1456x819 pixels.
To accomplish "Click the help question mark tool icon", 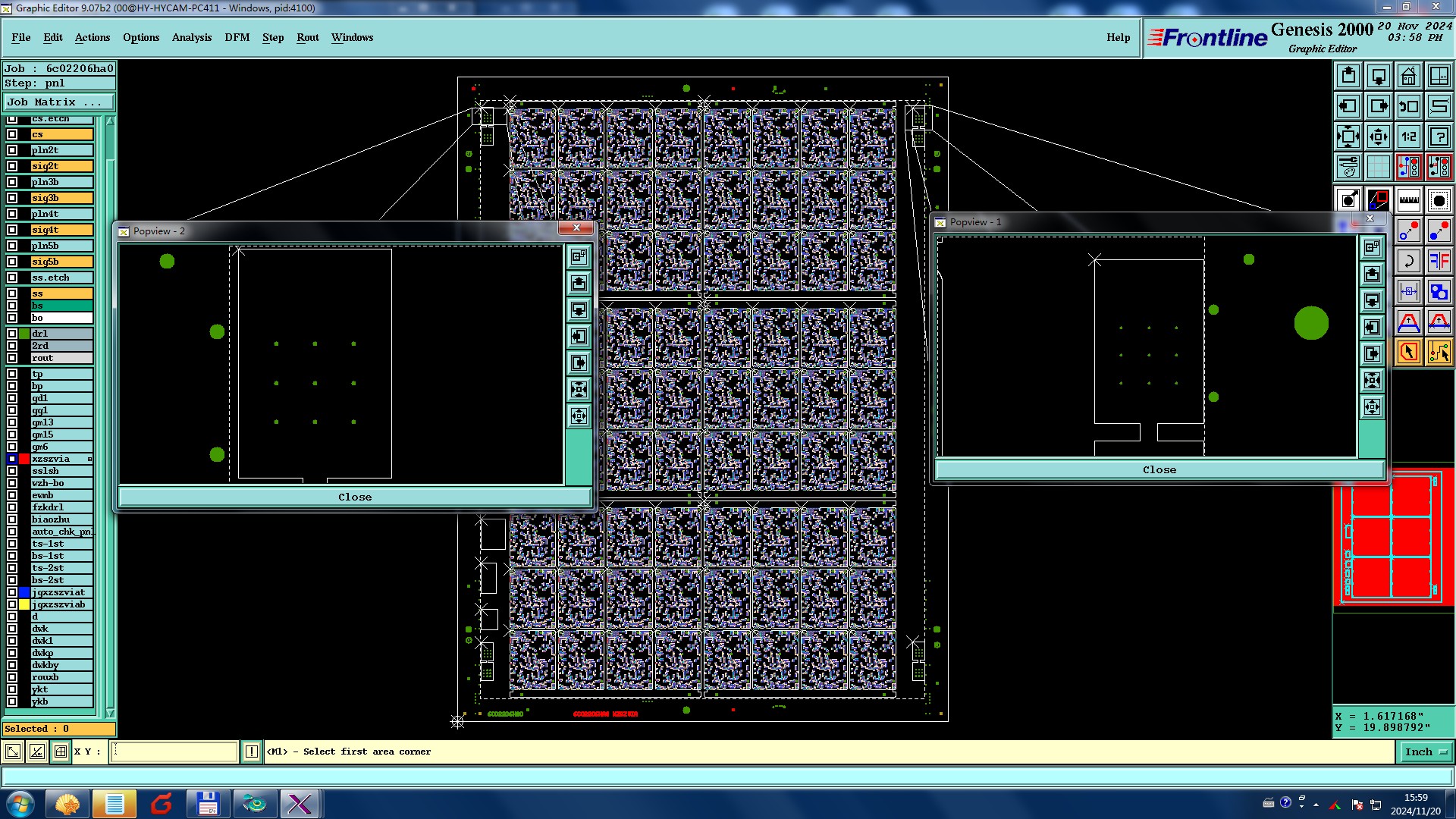I will click(1439, 136).
